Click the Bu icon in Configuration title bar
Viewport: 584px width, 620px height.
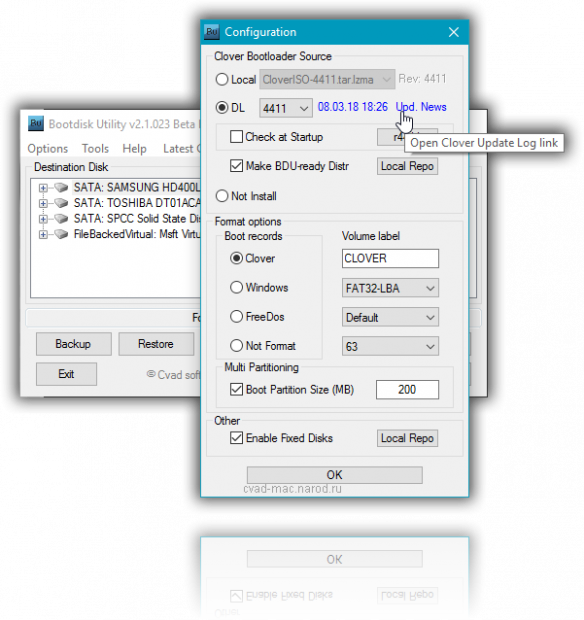pyautogui.click(x=212, y=32)
